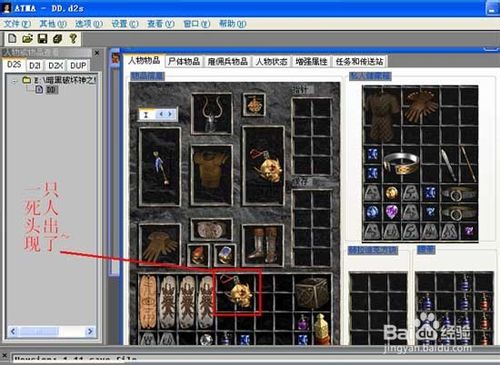Screen dimensions: 500x365
Task: Open the 查看 menu
Action: tap(161, 24)
